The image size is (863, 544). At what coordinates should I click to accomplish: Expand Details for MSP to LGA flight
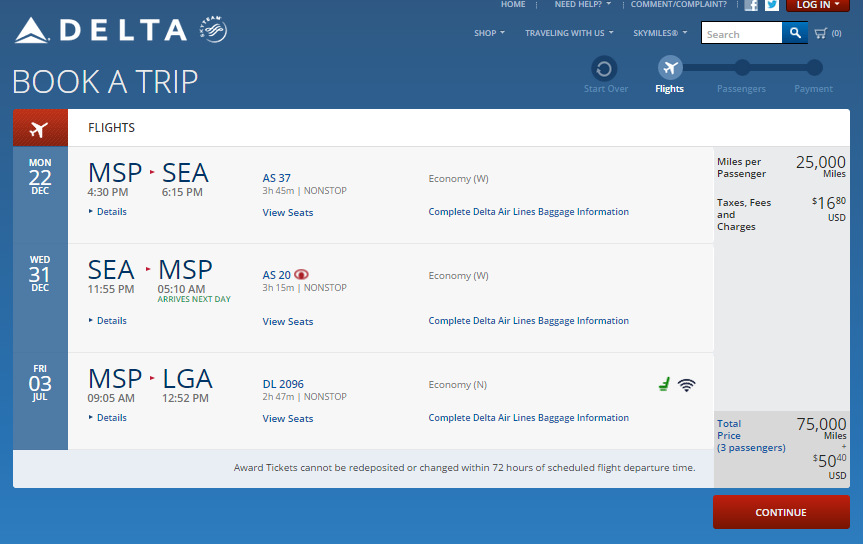pyautogui.click(x=107, y=417)
